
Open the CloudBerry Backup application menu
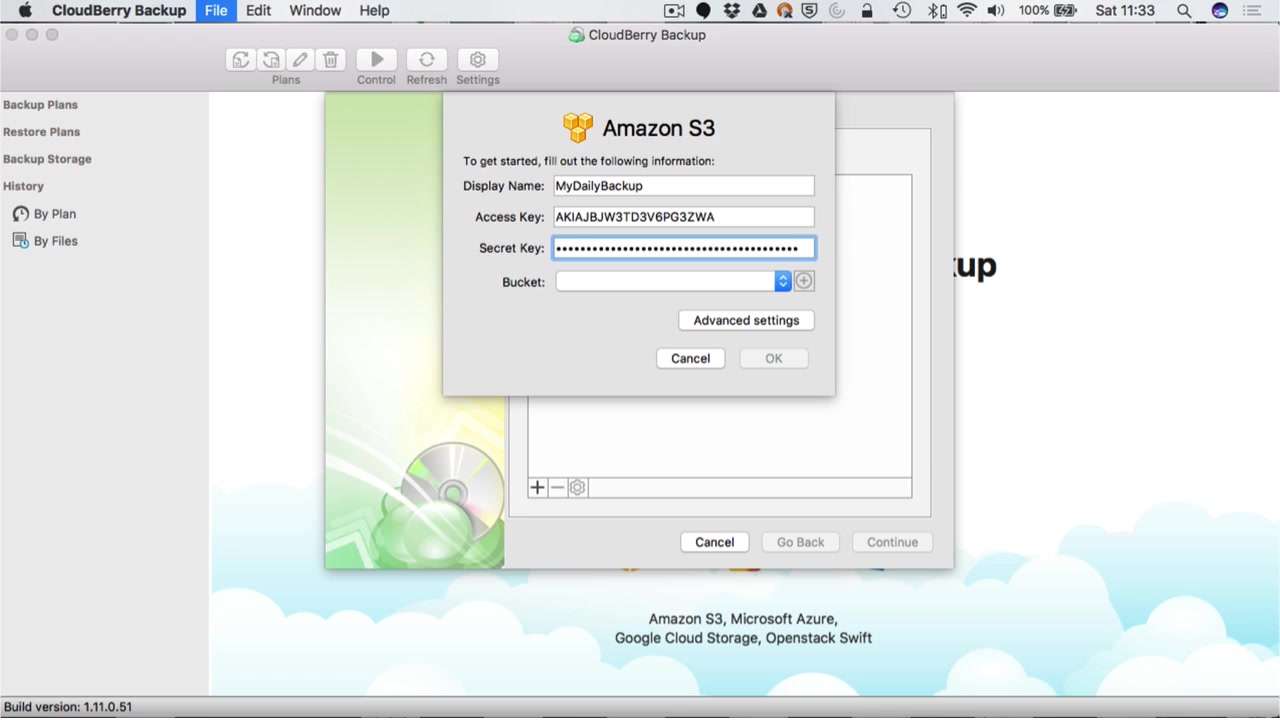[119, 11]
